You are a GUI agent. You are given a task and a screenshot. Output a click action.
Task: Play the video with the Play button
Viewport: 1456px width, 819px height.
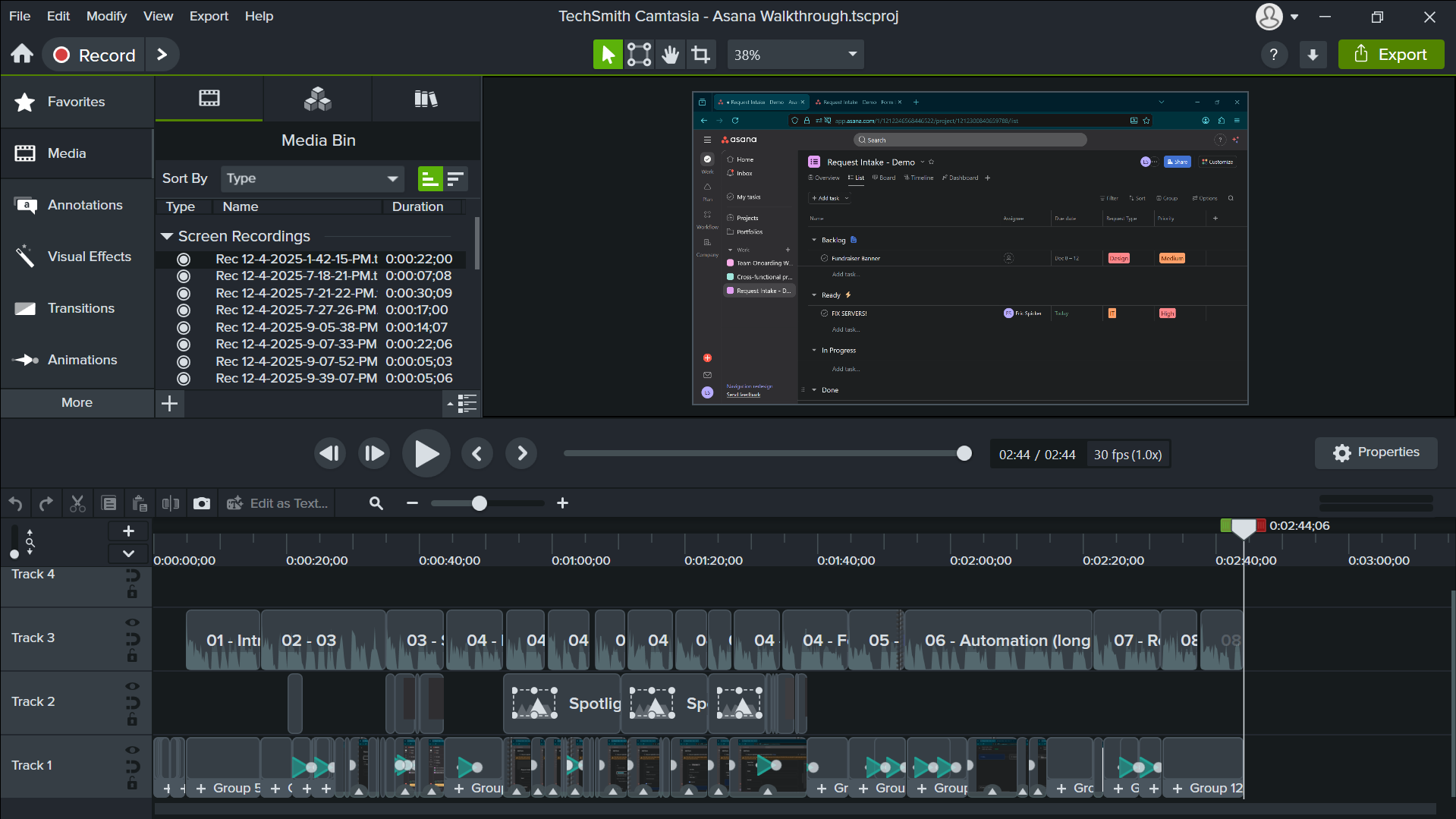tap(426, 453)
